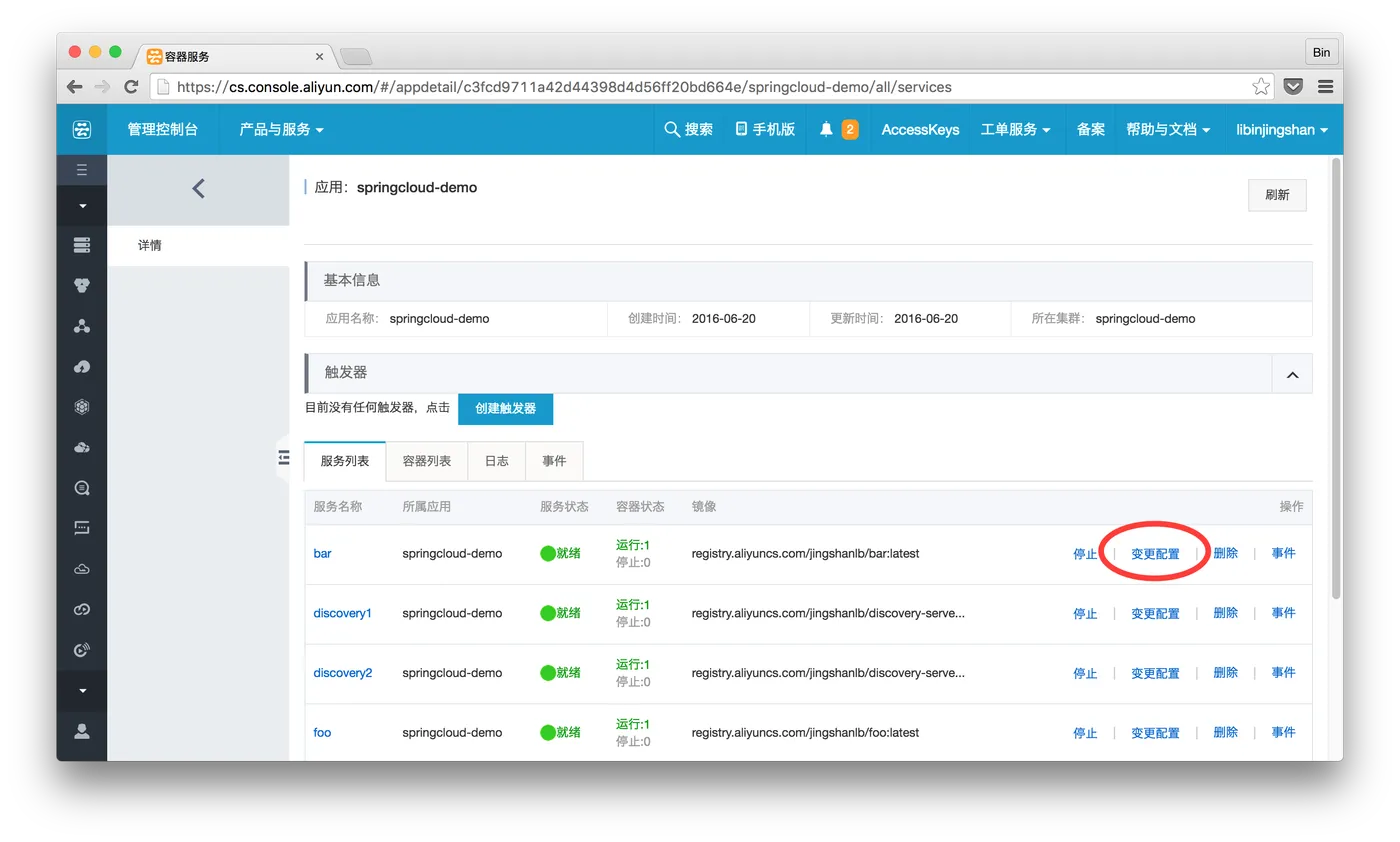This screenshot has width=1400, height=842.
Task: Open the double cloud icon in the sidebar
Action: point(82,447)
